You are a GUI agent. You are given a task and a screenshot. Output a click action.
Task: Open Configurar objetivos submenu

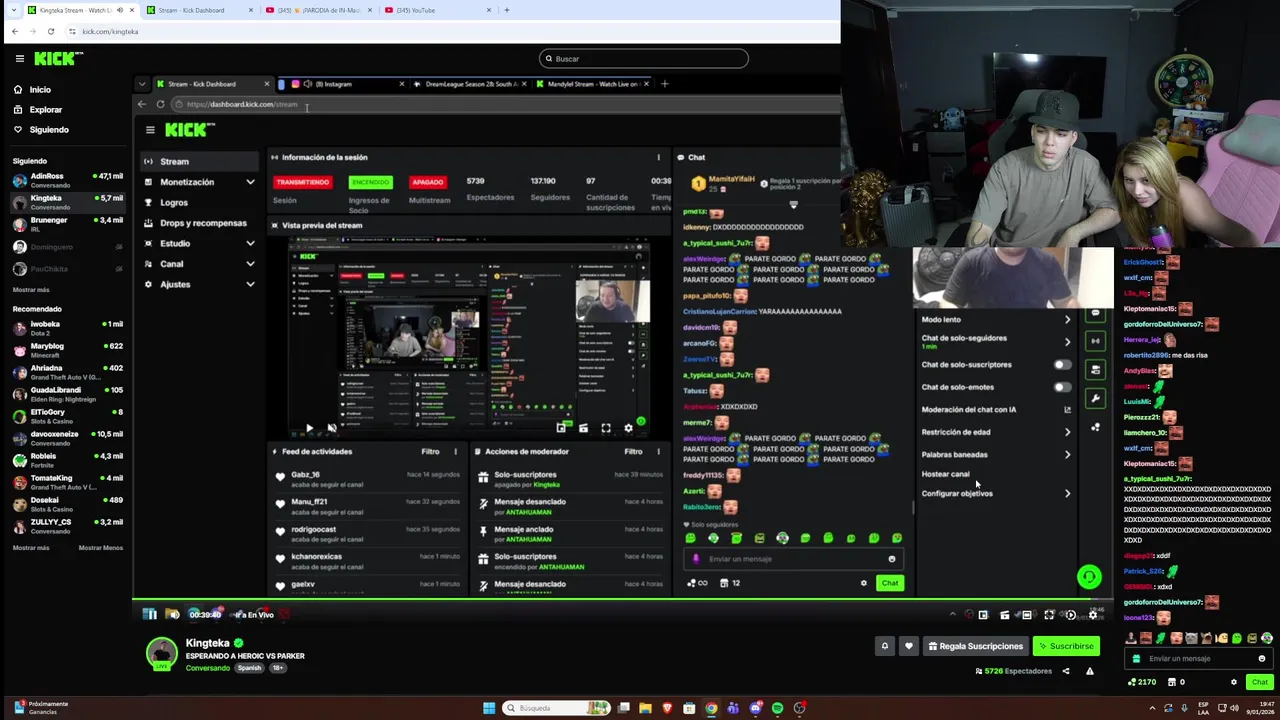tap(996, 493)
